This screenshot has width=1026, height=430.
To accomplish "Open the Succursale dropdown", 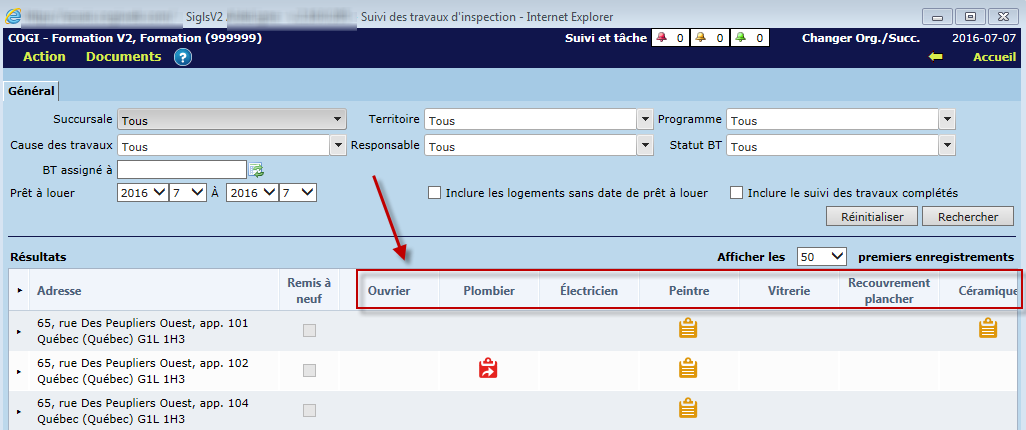I will (231, 120).
